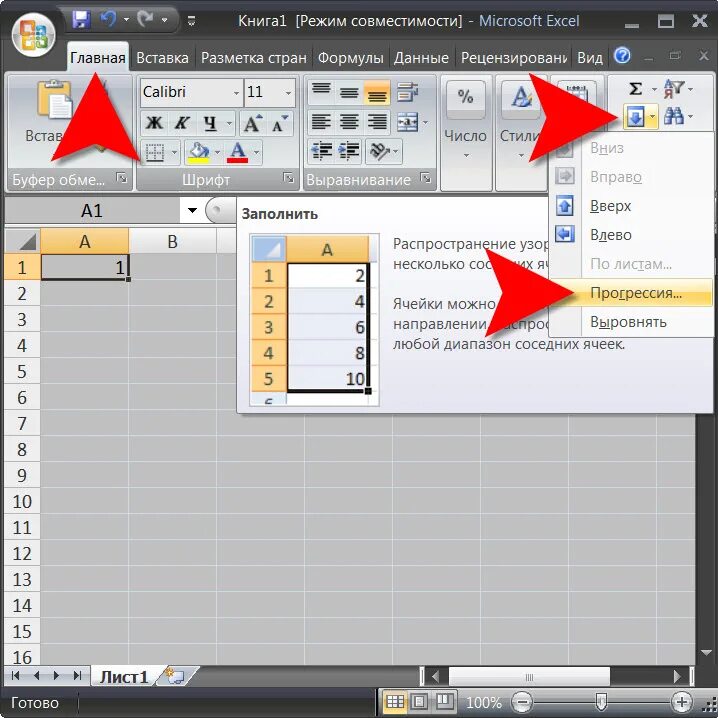Open the Буфер обмена dialog launcher
The height and width of the screenshot is (718, 718).
pos(121,178)
